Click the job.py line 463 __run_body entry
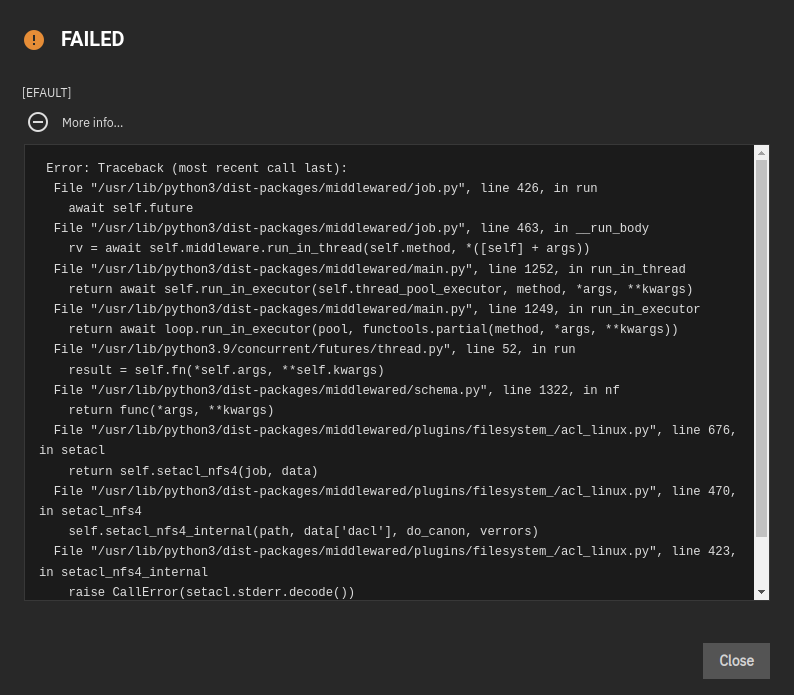 (x=351, y=228)
